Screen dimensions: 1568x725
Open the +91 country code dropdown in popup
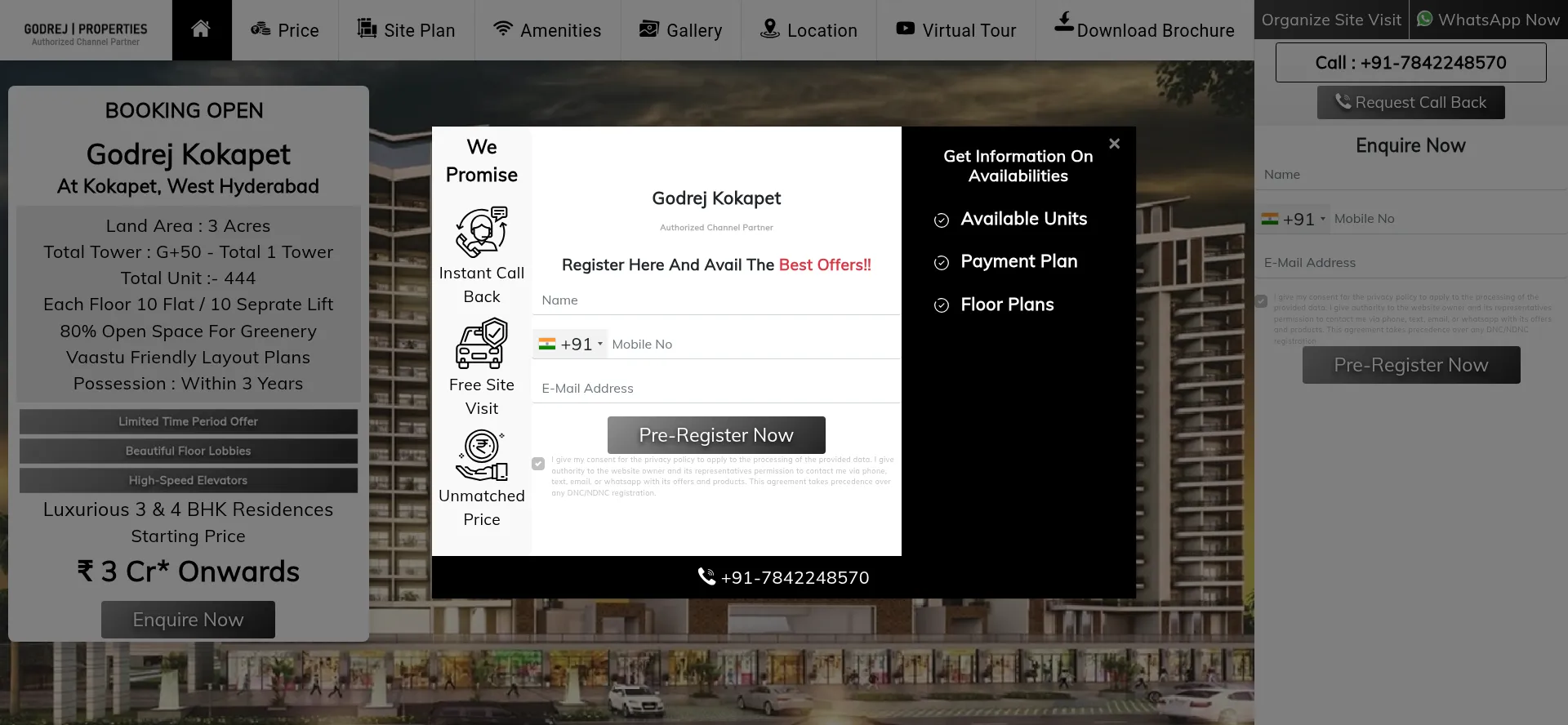click(x=571, y=345)
